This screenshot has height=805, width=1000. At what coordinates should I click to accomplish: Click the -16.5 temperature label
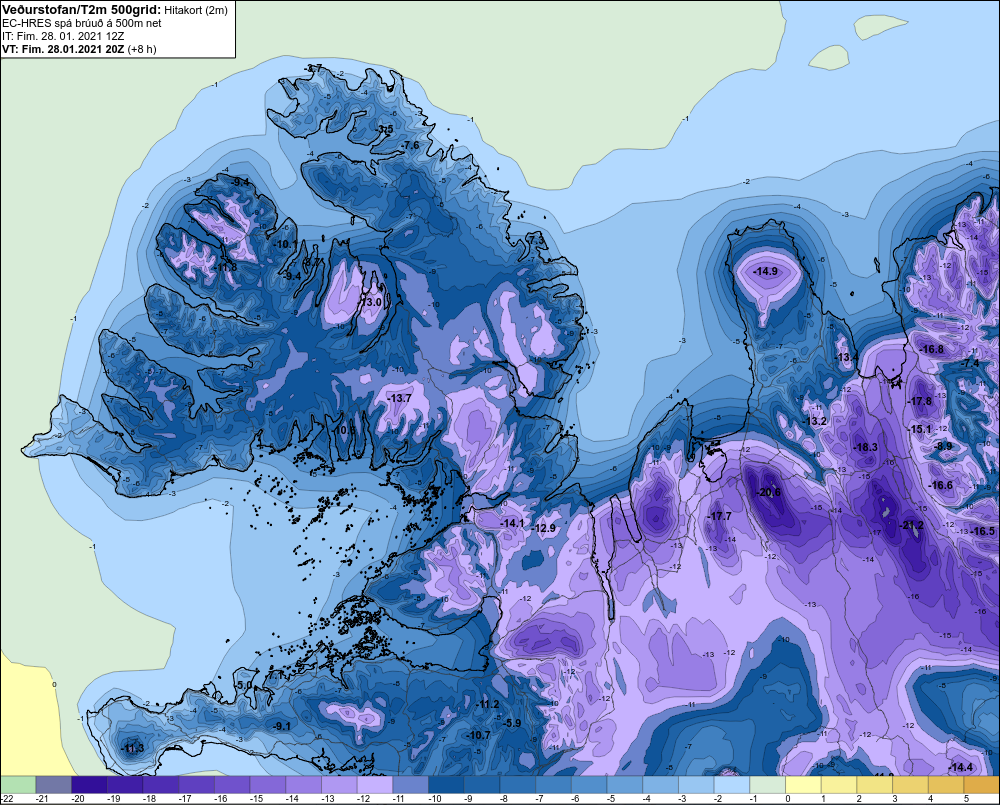point(982,531)
